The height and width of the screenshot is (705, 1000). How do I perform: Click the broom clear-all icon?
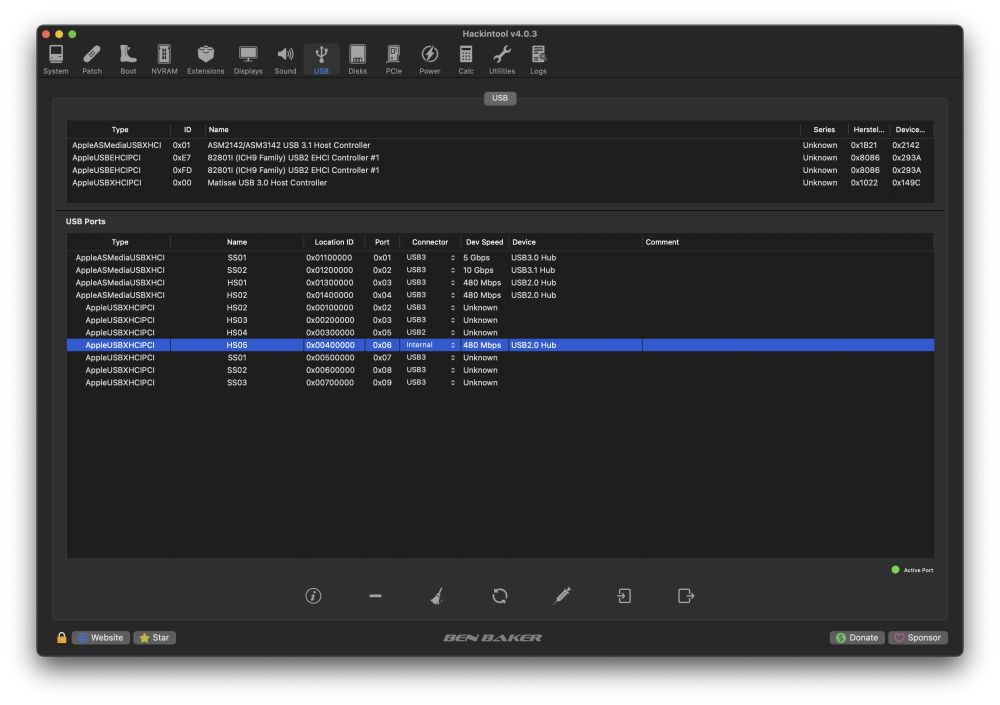tap(437, 596)
